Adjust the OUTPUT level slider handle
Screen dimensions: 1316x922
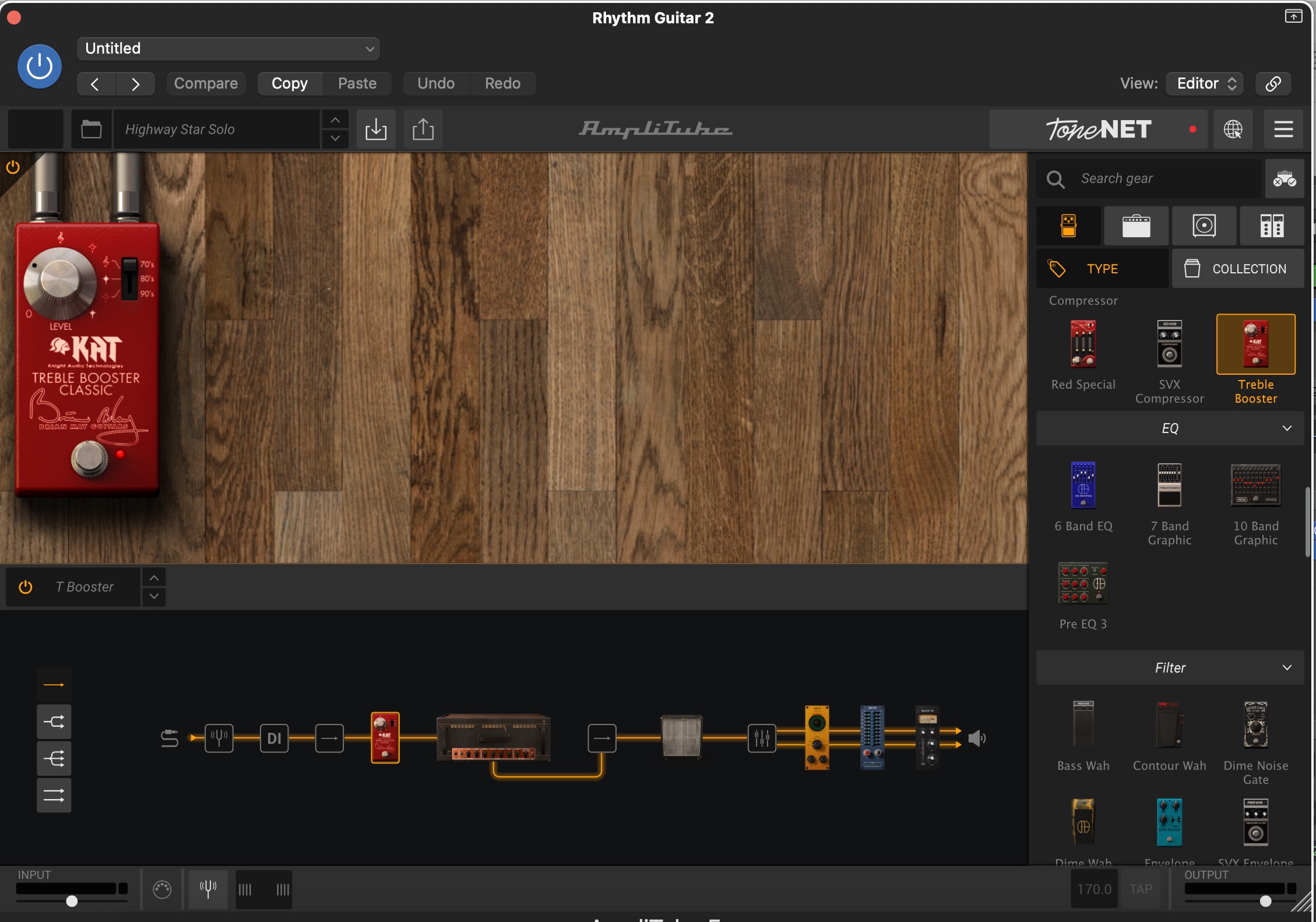(1265, 902)
